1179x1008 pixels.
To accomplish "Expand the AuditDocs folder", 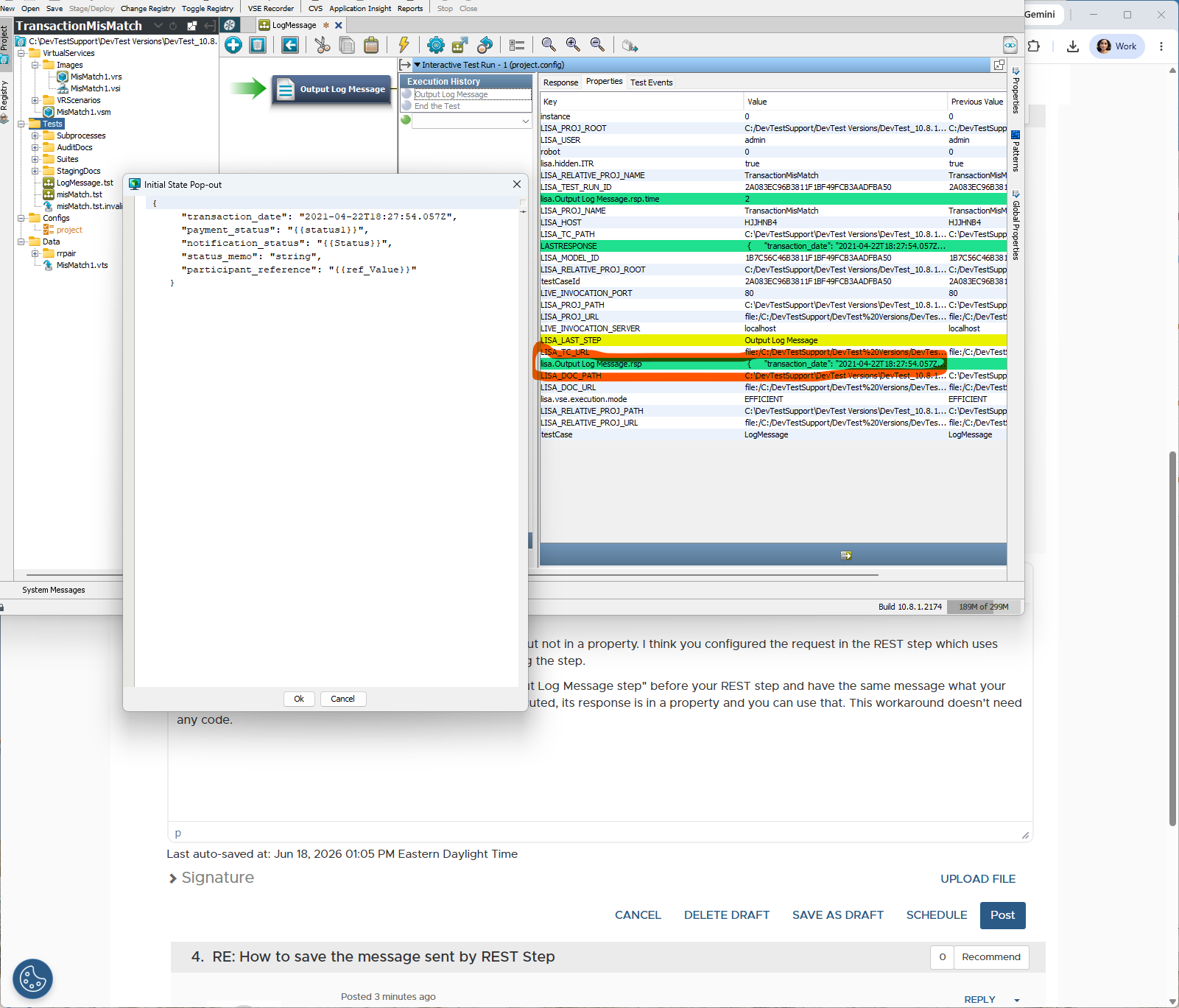I will coord(35,147).
